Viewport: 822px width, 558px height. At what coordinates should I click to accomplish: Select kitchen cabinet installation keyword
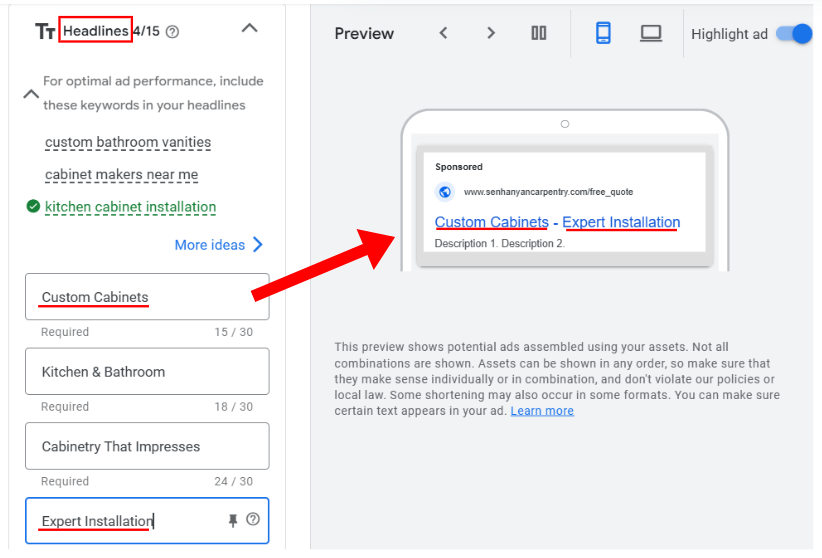tap(130, 207)
